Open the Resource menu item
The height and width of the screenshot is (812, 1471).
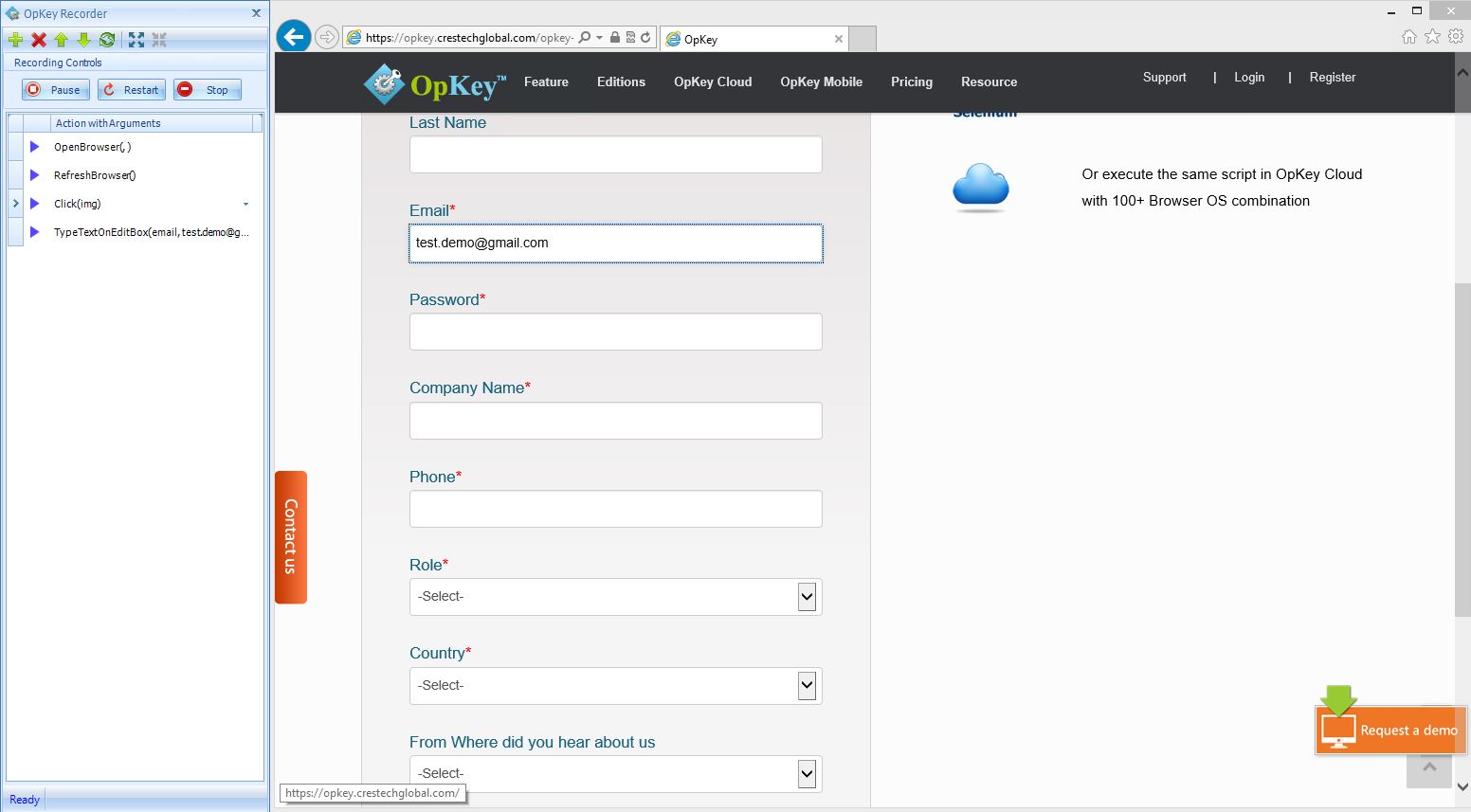coord(989,81)
